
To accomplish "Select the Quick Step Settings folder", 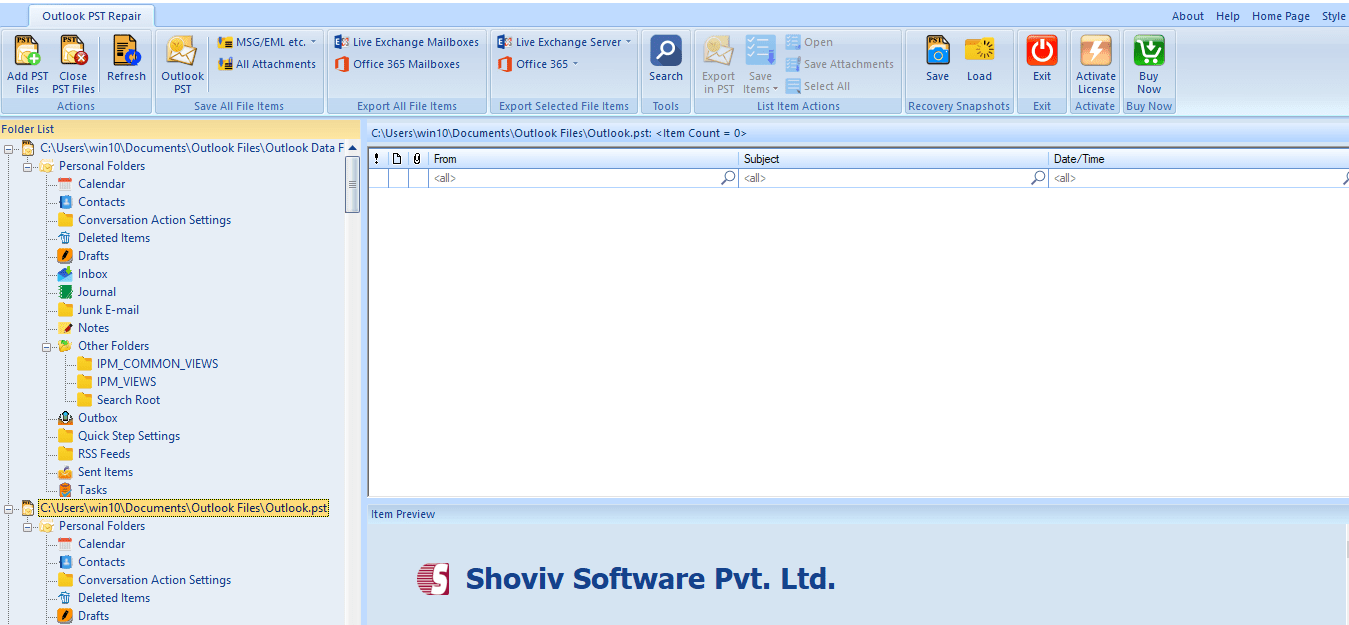I will click(129, 436).
